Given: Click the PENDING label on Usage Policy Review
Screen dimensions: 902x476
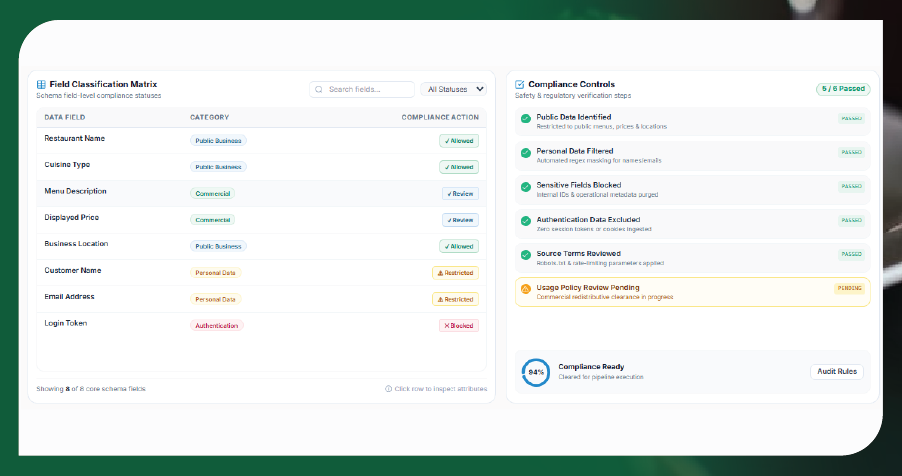Looking at the screenshot, I should click(x=850, y=288).
